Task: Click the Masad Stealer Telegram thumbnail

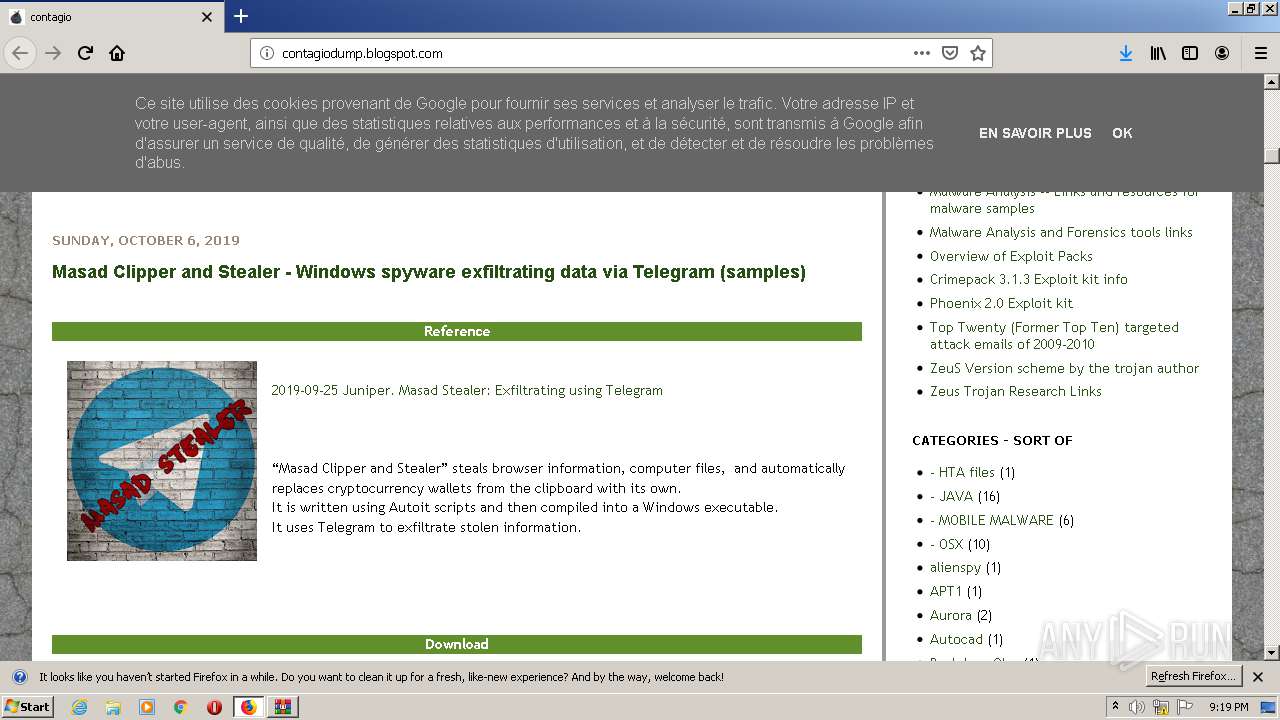Action: click(x=162, y=461)
